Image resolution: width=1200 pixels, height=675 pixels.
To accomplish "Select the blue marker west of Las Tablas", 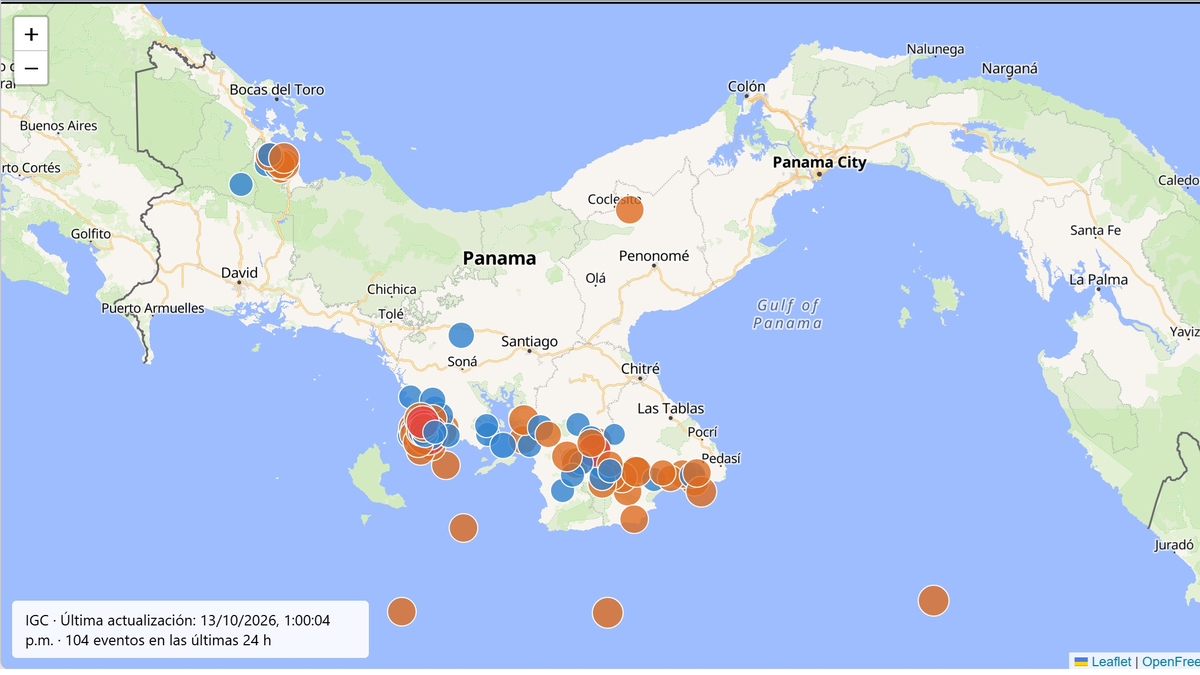I will point(614,434).
